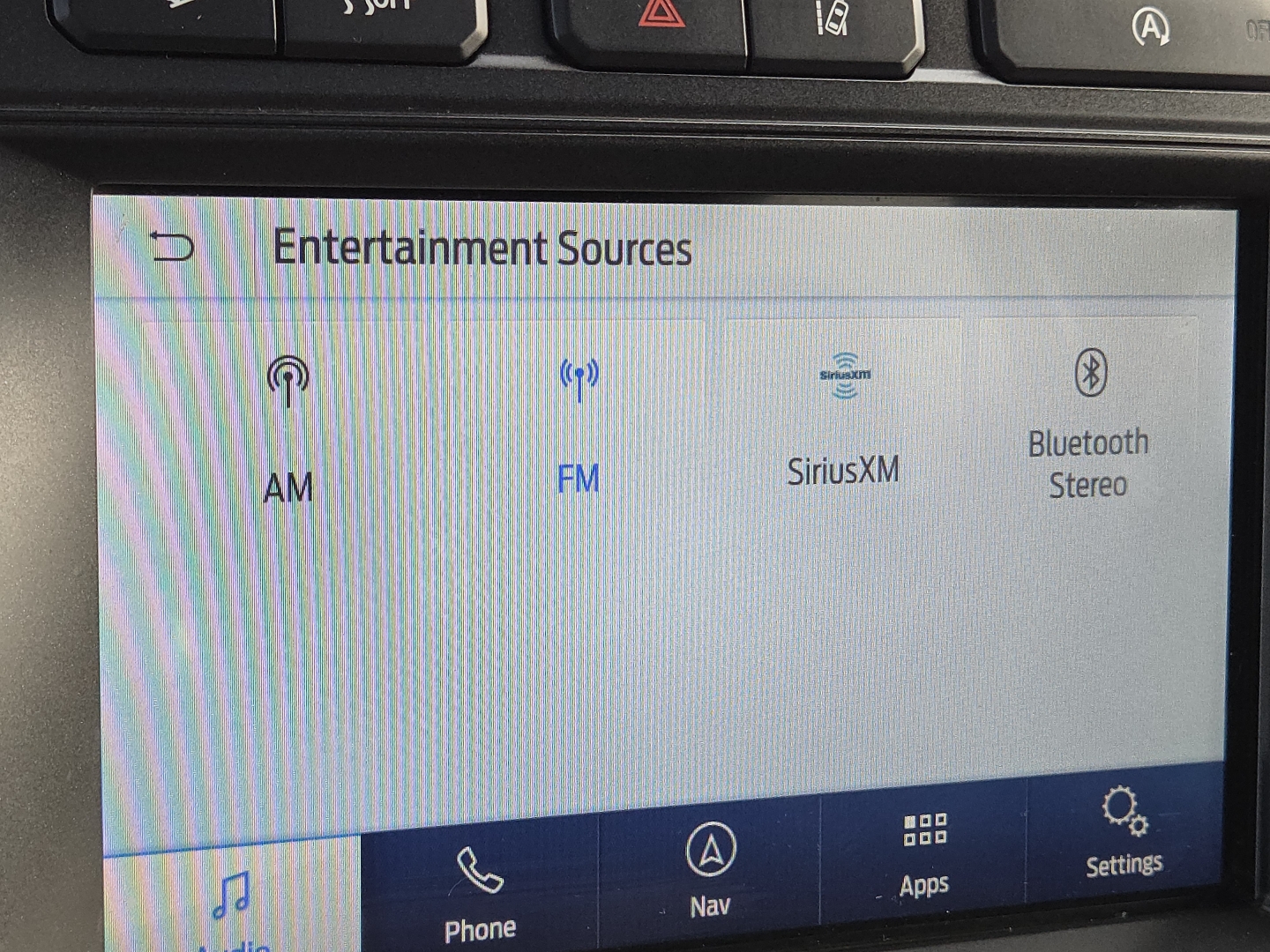Switch to the Nav tab label
This screenshot has width=1270, height=952.
[710, 906]
